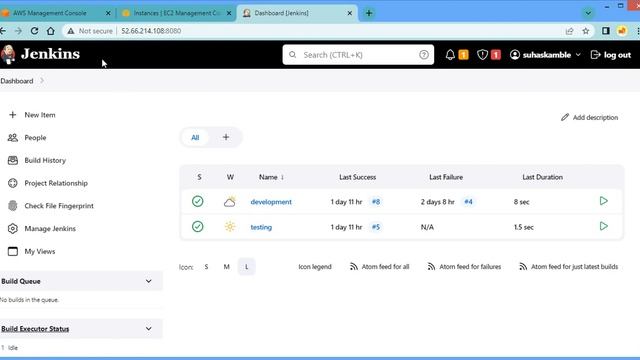
Task: Click the sunny weather icon for testing
Action: [x=230, y=227]
